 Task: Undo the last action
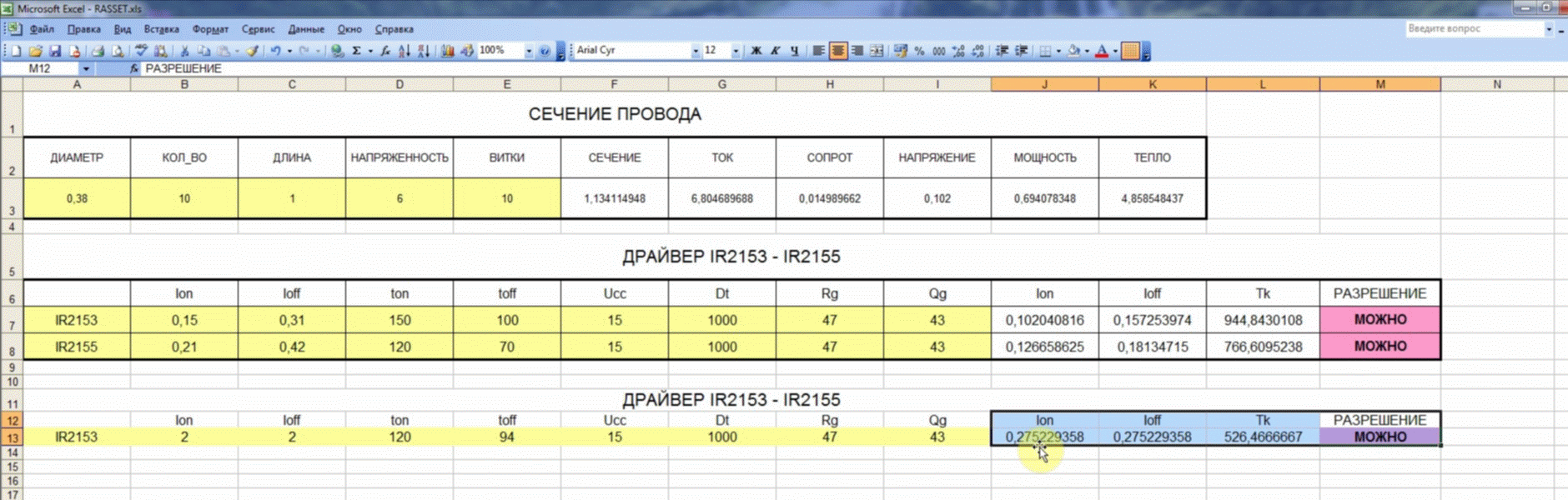click(275, 51)
